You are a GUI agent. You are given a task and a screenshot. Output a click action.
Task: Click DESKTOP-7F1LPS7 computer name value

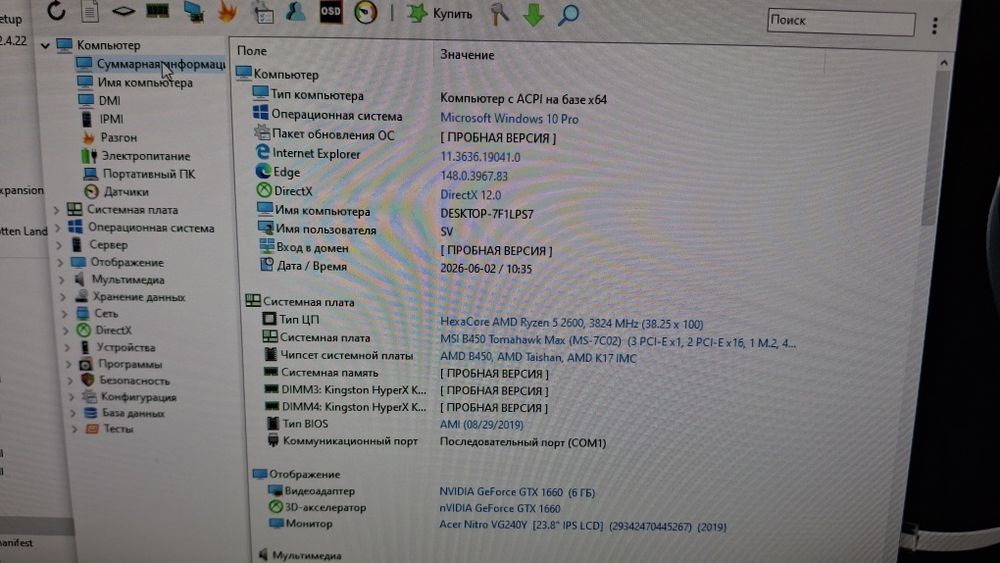[487, 214]
